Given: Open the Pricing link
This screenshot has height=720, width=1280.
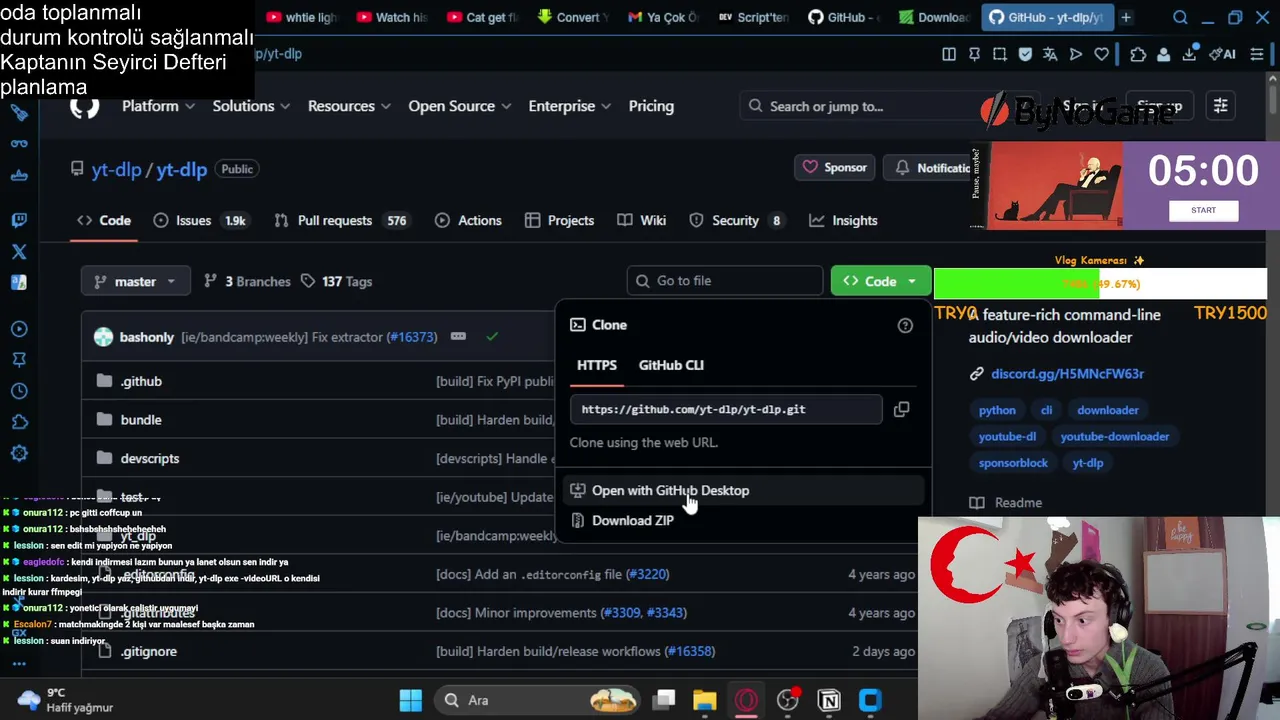Looking at the screenshot, I should [x=651, y=106].
